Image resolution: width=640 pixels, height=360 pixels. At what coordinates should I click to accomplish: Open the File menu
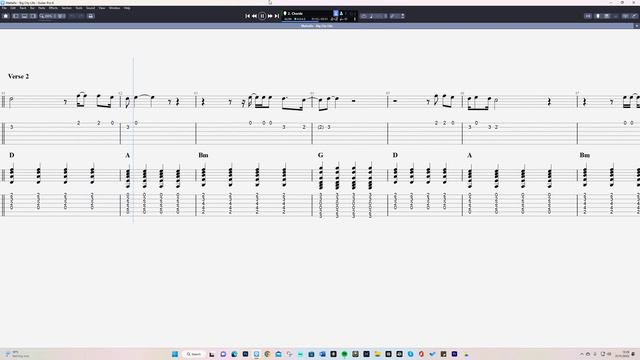tap(4, 8)
